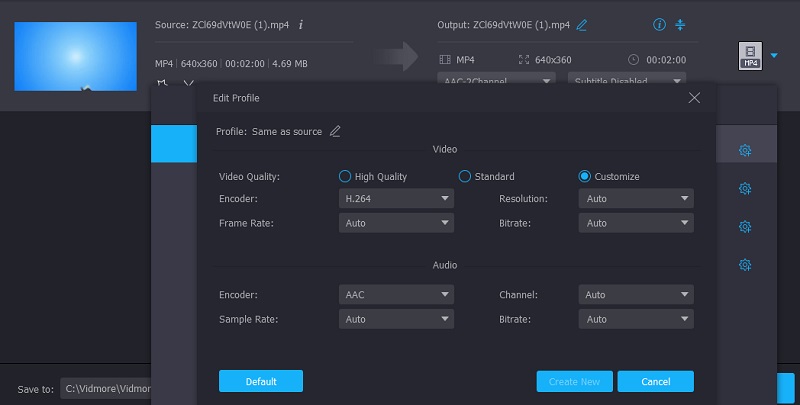Screen dimensions: 800x405
Task: Click the MP4 output format icon
Action: click(750, 55)
